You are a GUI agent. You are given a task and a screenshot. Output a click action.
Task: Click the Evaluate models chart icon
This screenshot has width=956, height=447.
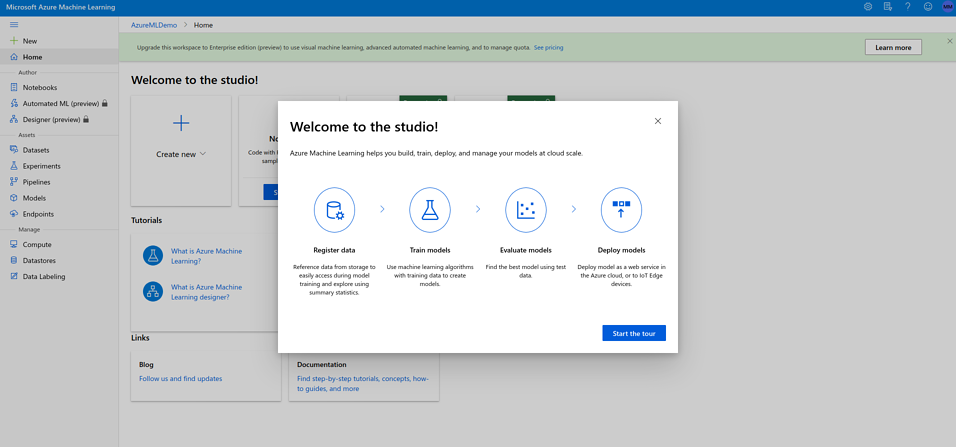pos(525,210)
